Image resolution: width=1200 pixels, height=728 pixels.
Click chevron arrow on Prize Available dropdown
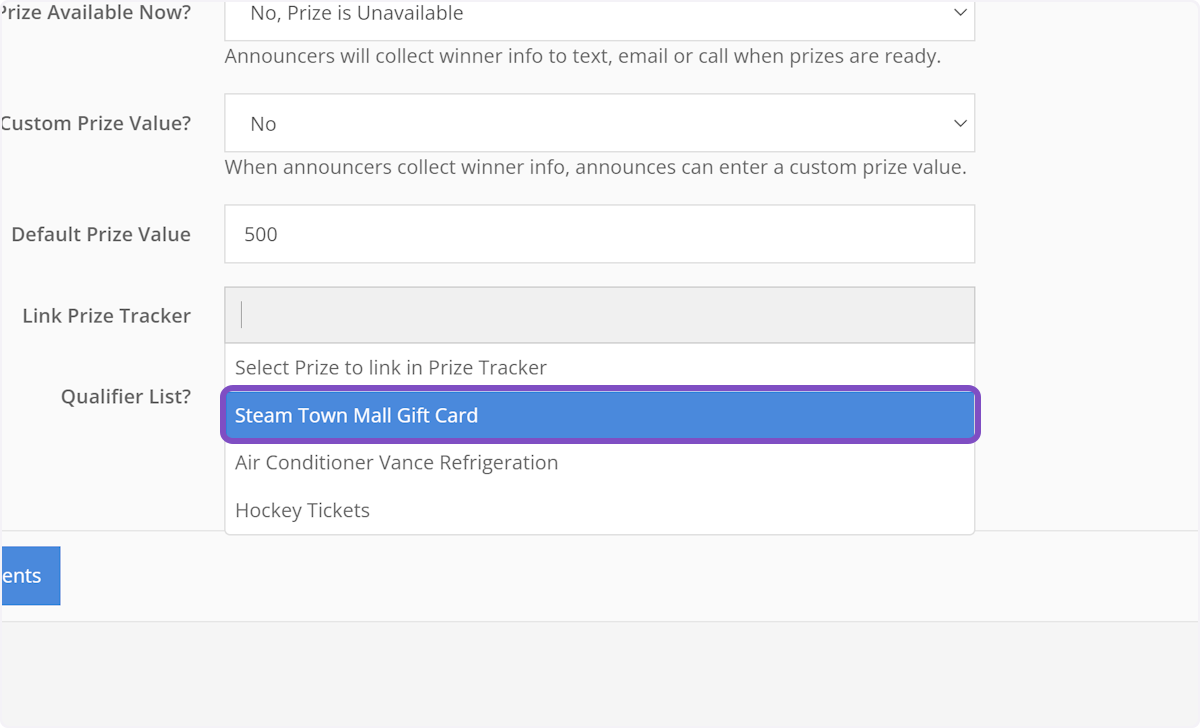pyautogui.click(x=960, y=13)
